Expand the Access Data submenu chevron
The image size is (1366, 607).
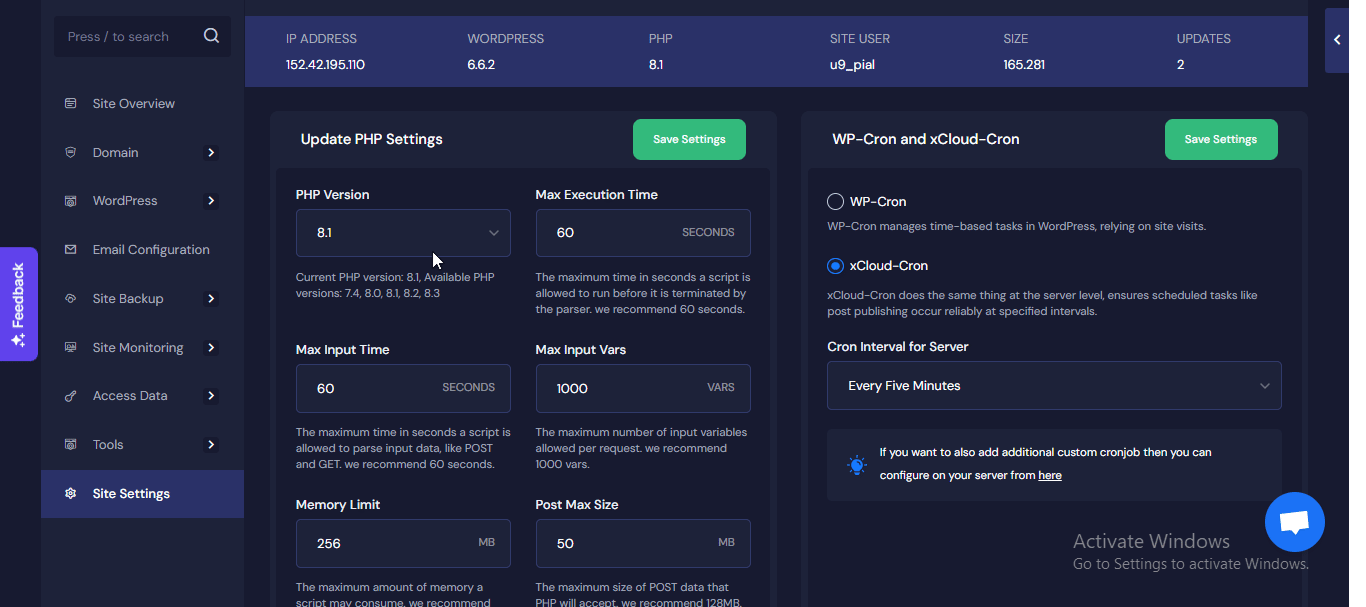click(211, 396)
